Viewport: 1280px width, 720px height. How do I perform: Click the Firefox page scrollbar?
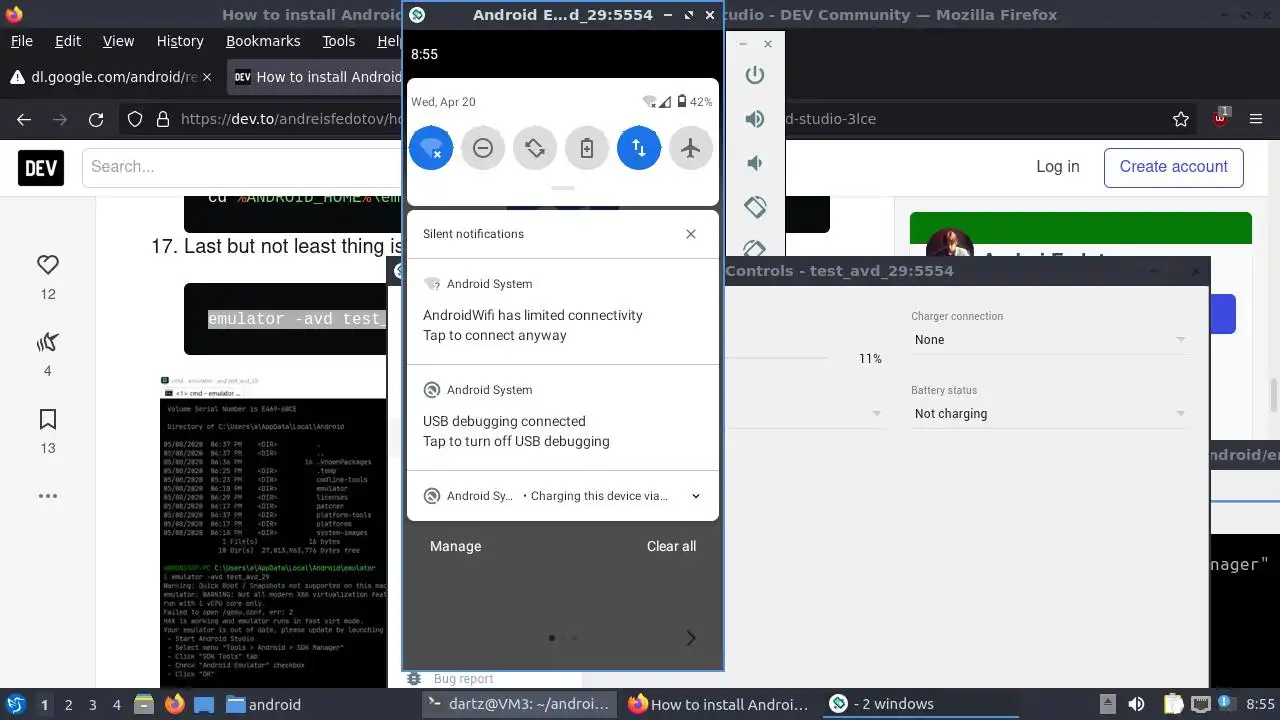(x=1274, y=395)
